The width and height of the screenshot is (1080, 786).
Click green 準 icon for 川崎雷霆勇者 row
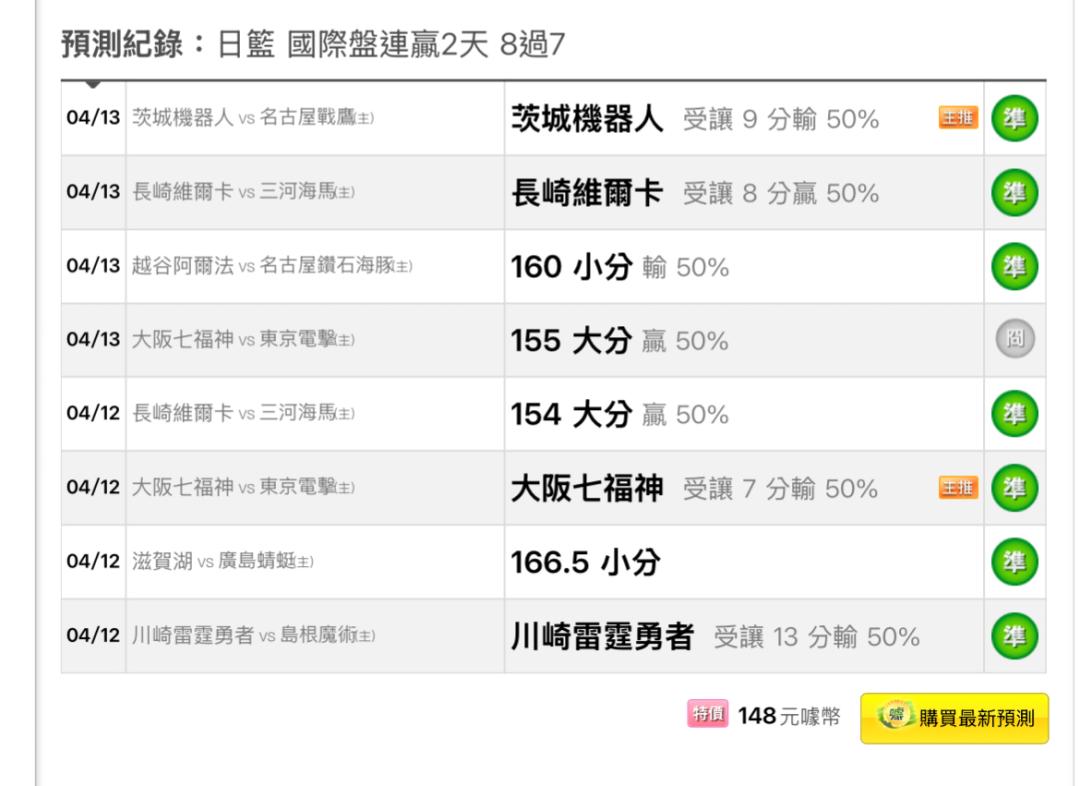pyautogui.click(x=1015, y=635)
